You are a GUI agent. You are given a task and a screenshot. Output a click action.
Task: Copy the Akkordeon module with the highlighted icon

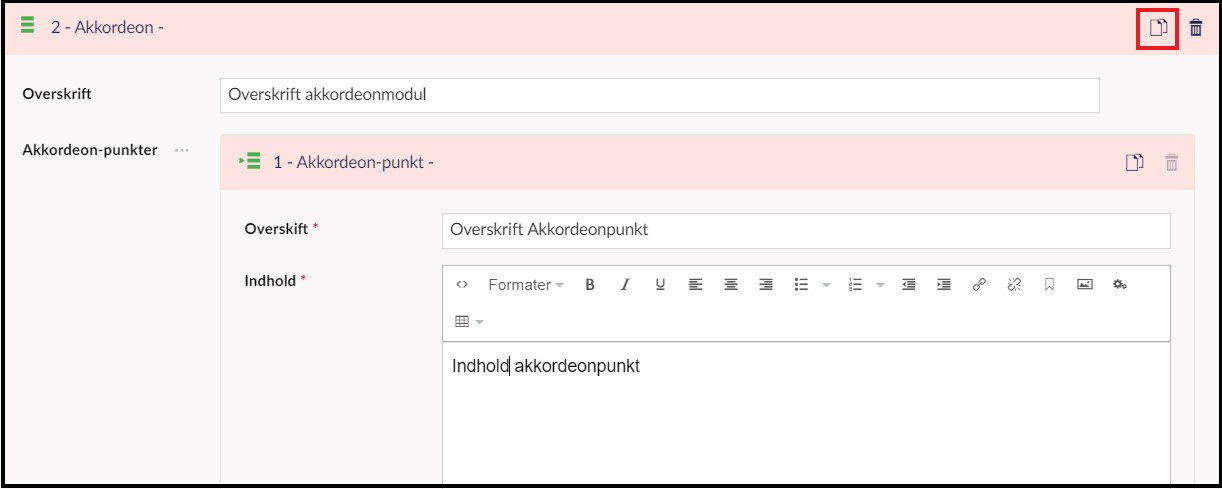tap(1158, 27)
